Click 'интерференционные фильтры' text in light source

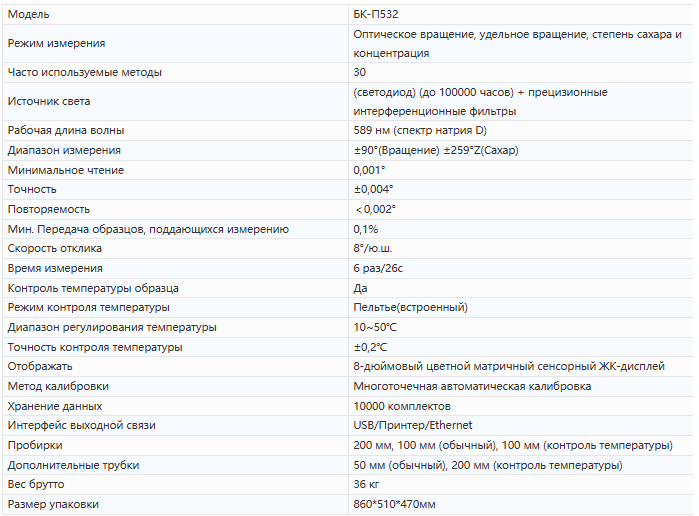click(x=435, y=111)
